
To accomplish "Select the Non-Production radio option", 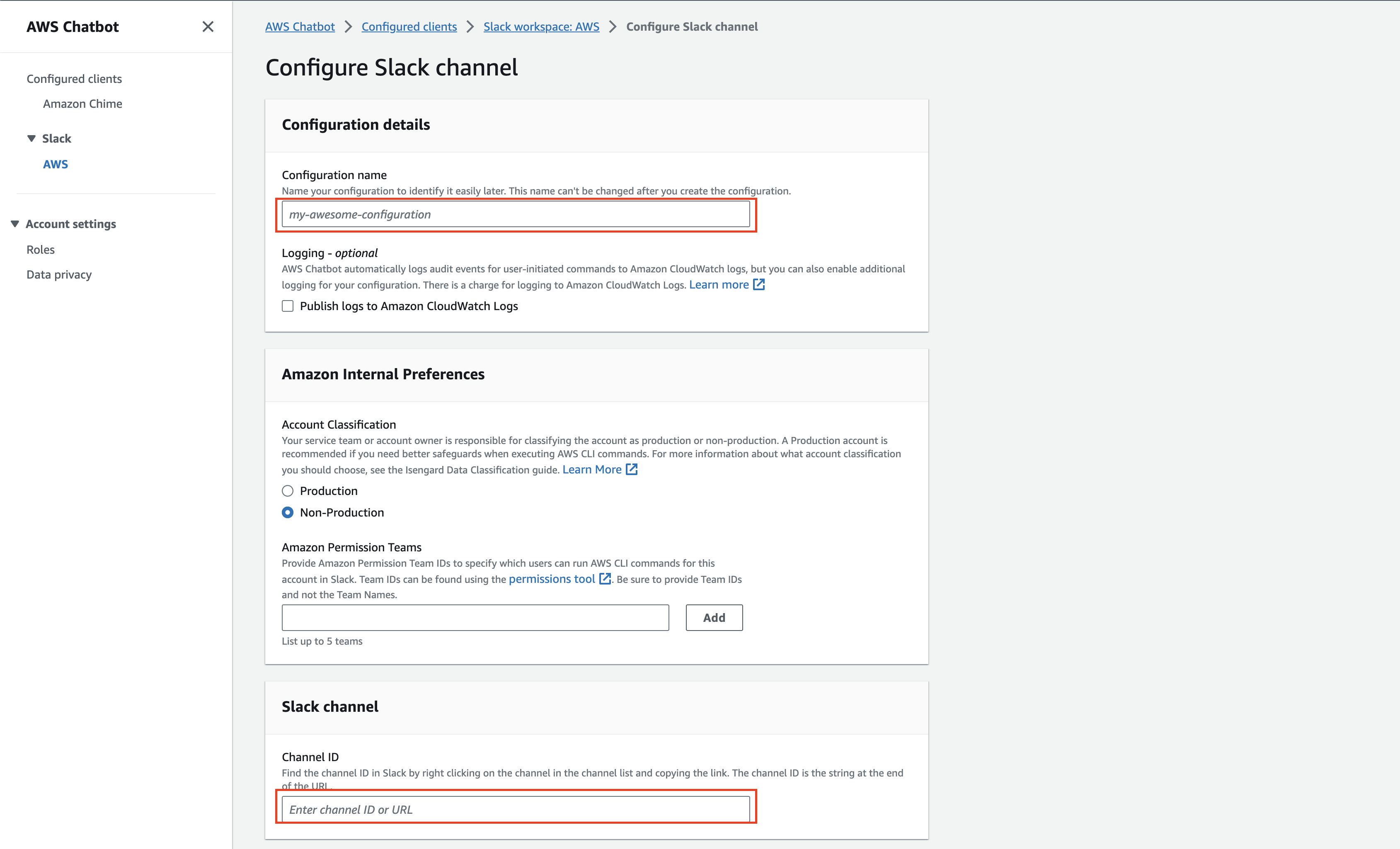I will pyautogui.click(x=288, y=512).
